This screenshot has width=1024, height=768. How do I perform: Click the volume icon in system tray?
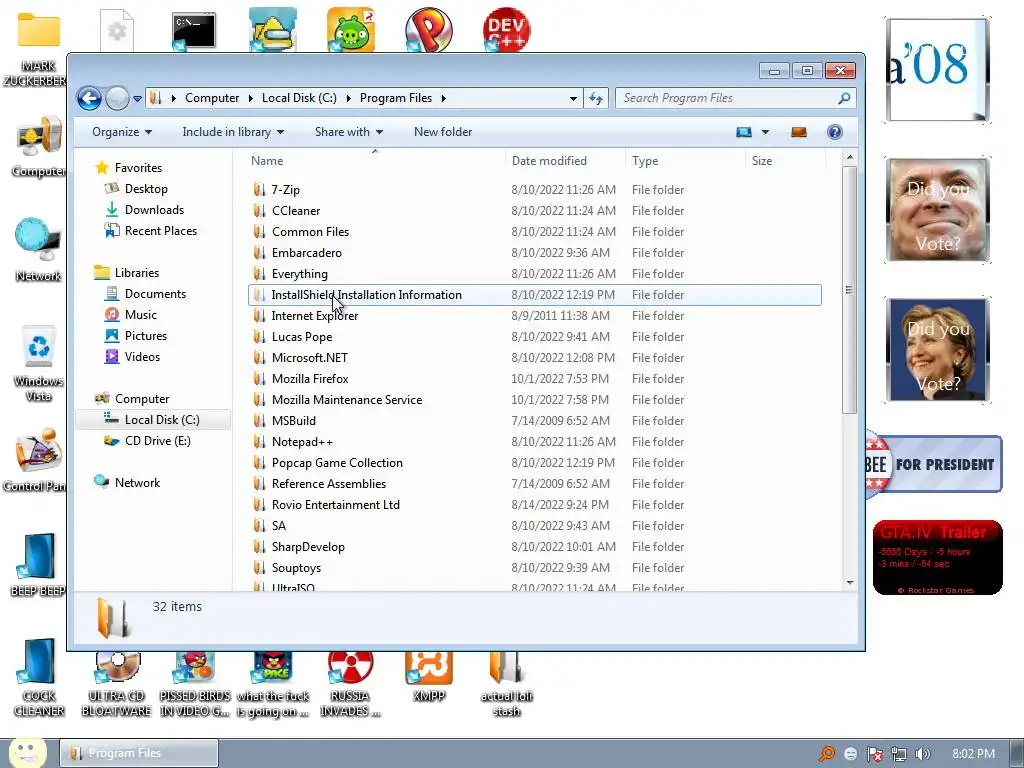click(x=922, y=754)
